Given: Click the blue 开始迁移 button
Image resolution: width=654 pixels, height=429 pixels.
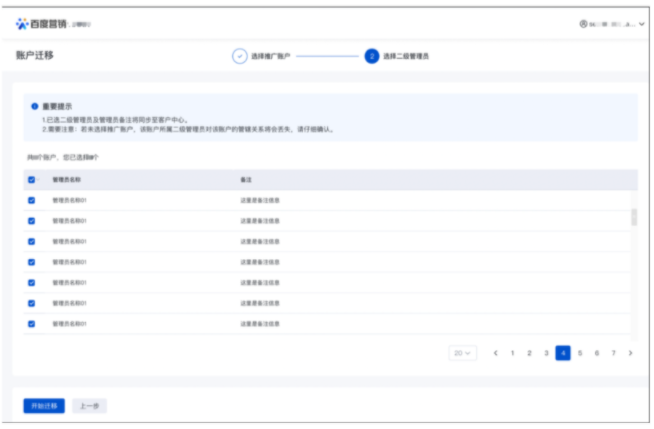Looking at the screenshot, I should [x=43, y=406].
